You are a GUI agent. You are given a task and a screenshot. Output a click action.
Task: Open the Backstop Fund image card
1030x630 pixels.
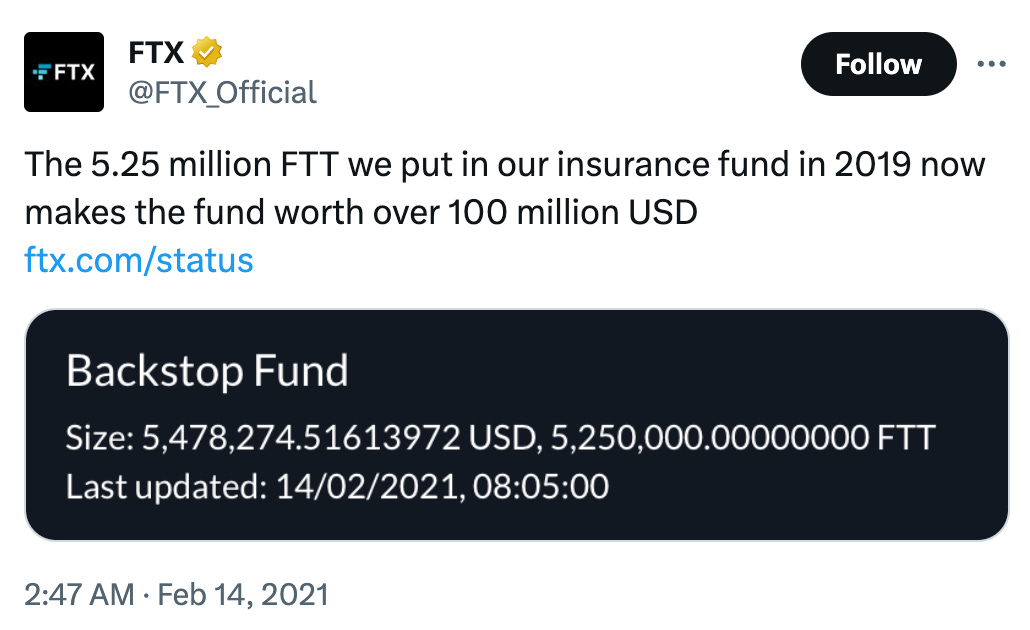tap(516, 425)
